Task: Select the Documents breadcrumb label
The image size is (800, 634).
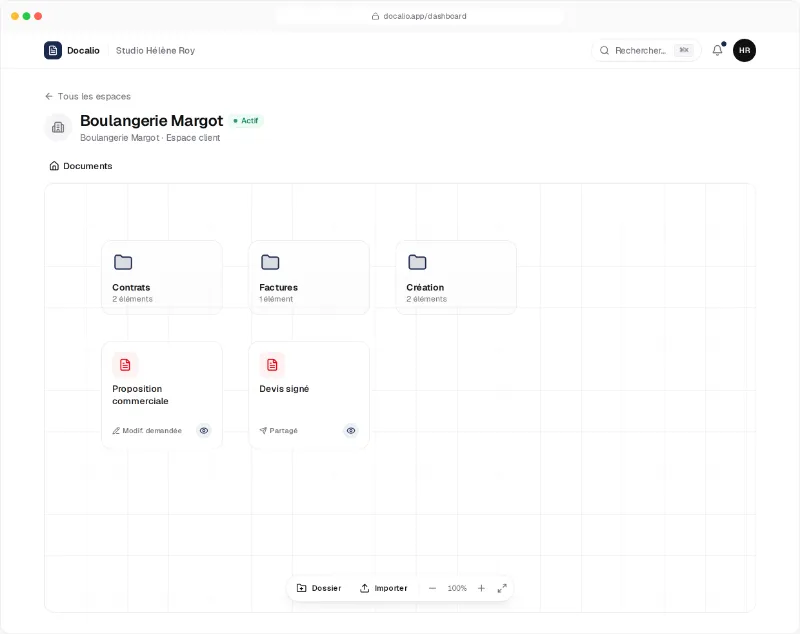Action: point(88,166)
